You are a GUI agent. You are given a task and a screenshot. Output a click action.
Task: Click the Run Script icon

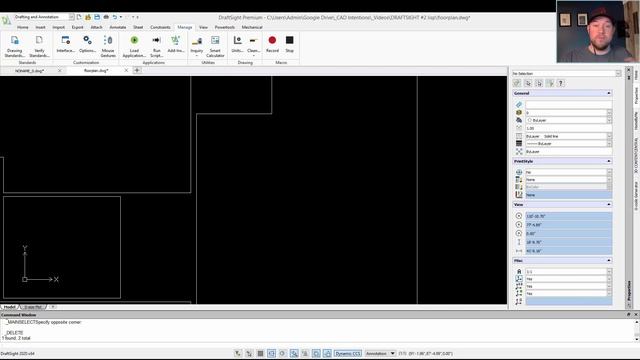point(156,40)
